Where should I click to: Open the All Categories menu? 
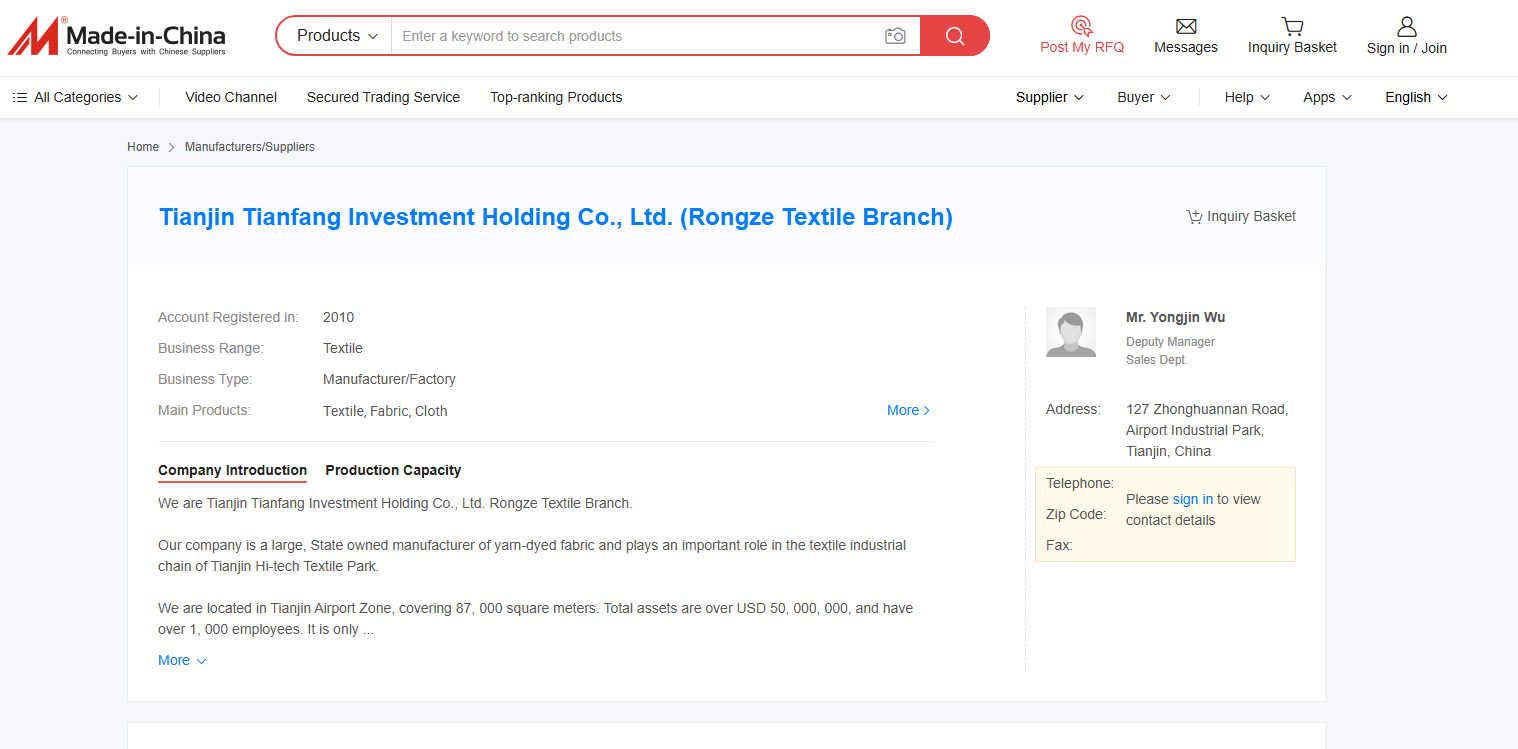tap(76, 97)
